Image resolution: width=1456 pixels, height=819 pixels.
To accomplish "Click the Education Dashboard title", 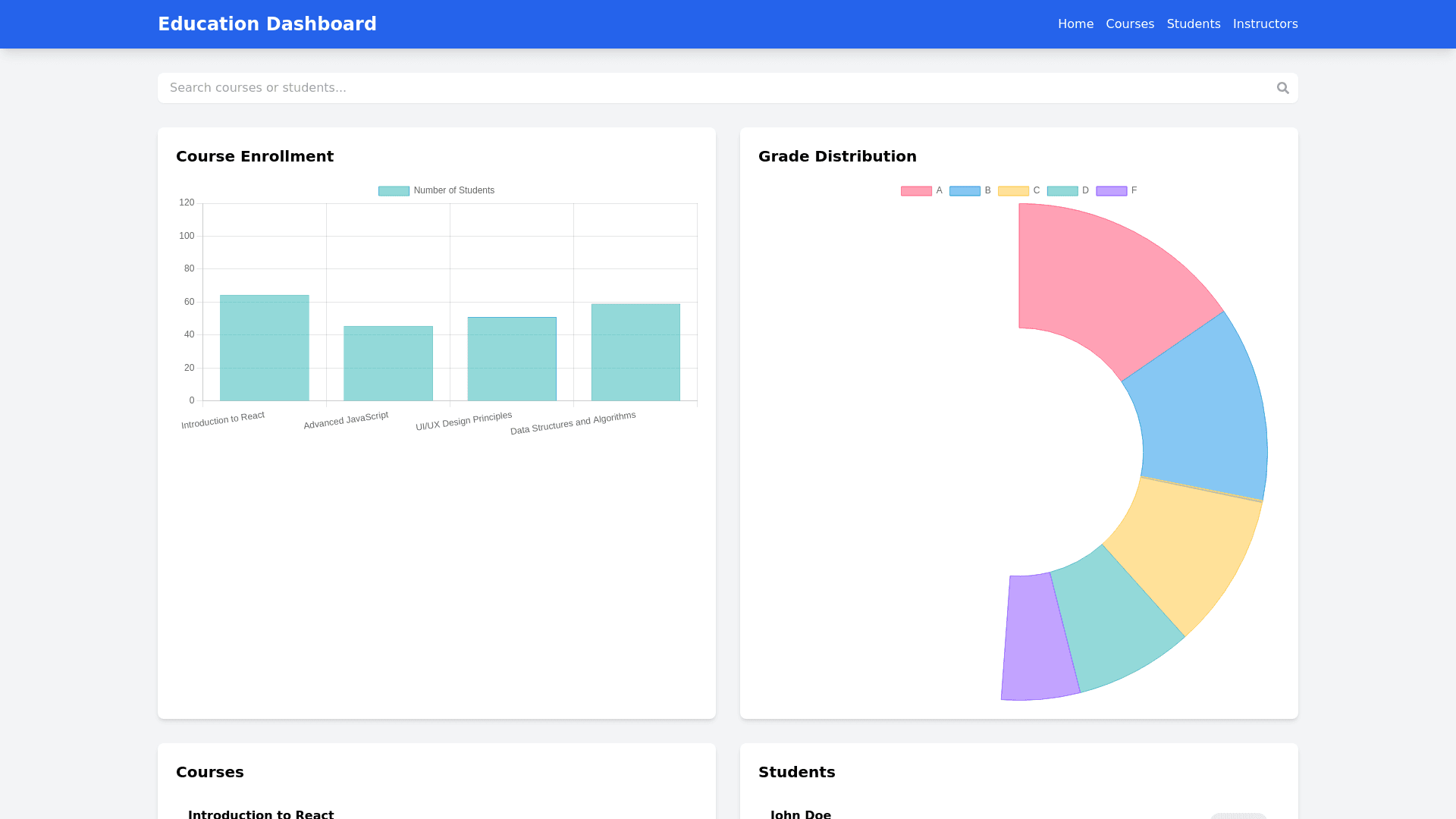I will pos(267,24).
